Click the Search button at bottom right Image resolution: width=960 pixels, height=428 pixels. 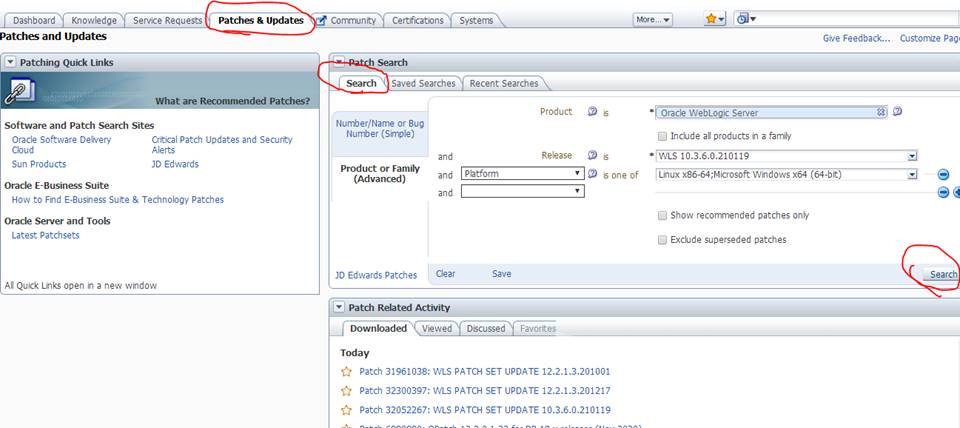[x=943, y=274]
